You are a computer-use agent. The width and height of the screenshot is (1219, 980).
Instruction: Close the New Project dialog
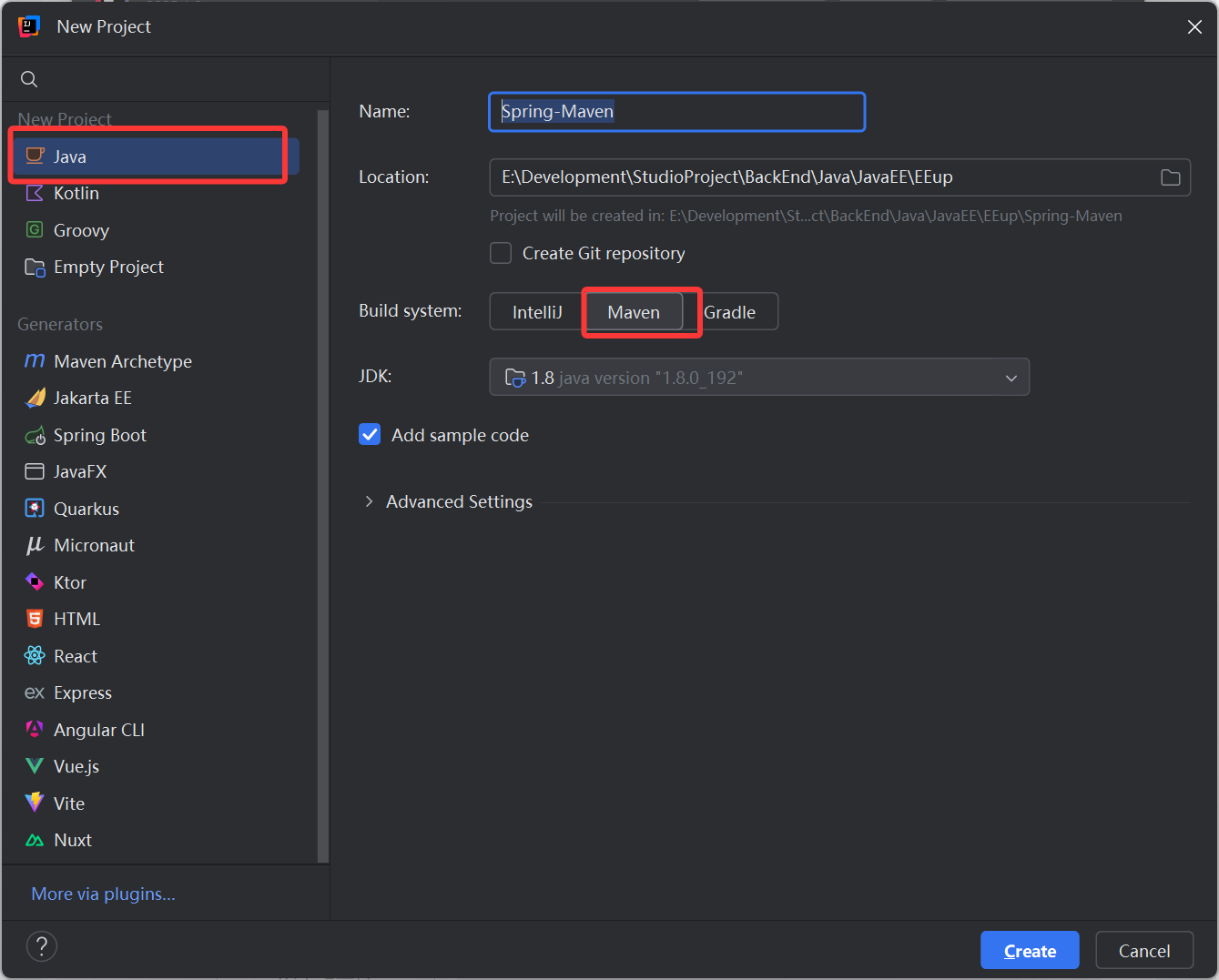tap(1194, 27)
